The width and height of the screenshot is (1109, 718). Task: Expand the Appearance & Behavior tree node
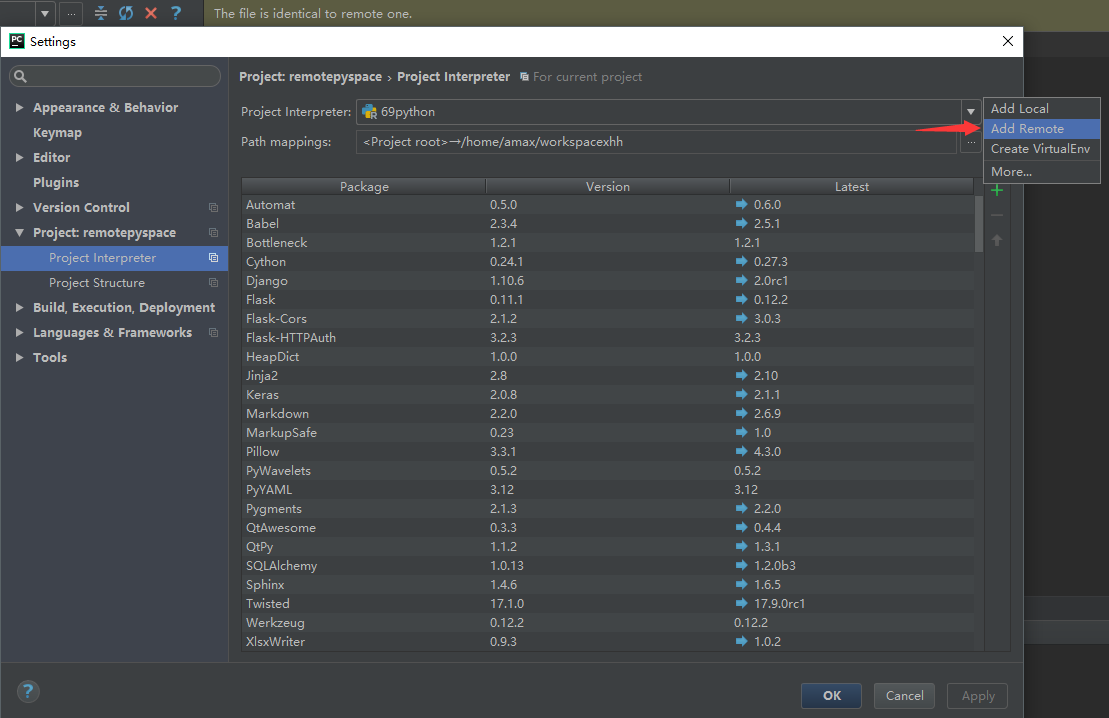[20, 108]
